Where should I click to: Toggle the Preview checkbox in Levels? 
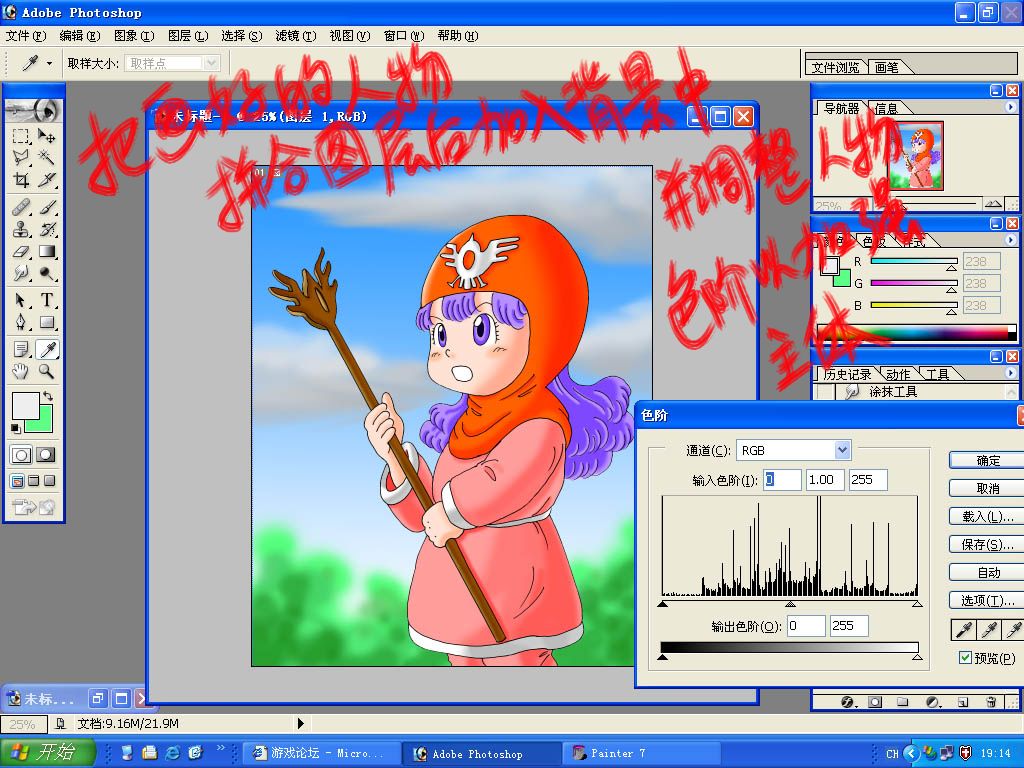pos(965,658)
